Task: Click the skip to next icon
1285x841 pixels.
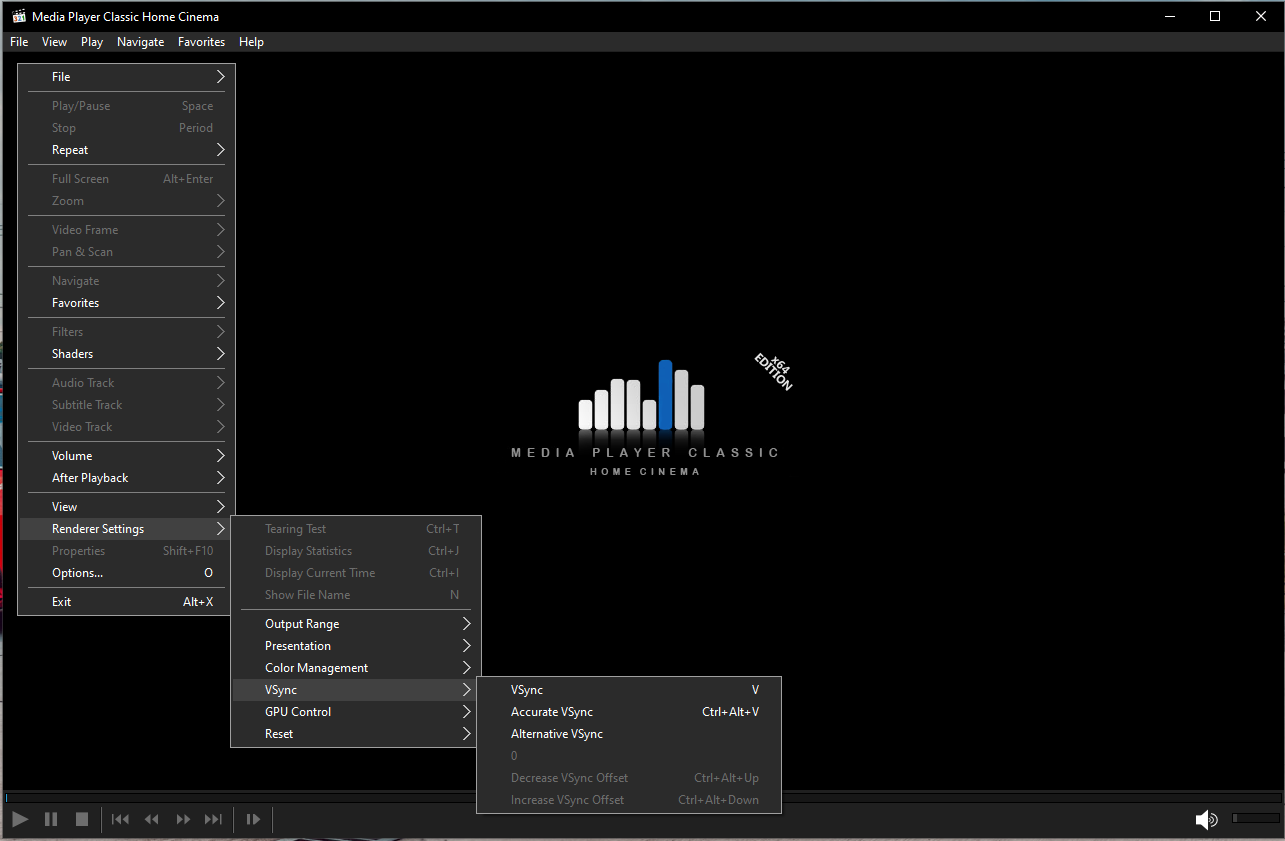Action: (213, 819)
